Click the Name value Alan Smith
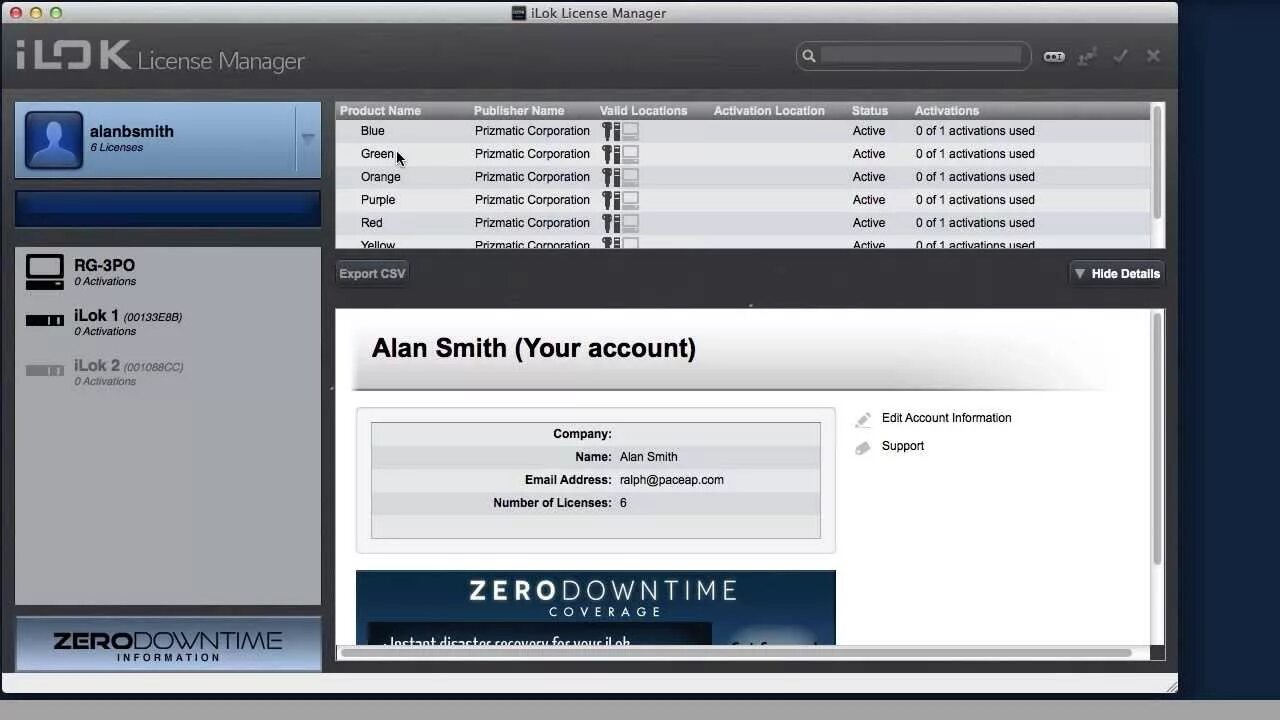The height and width of the screenshot is (720, 1280). tap(649, 457)
